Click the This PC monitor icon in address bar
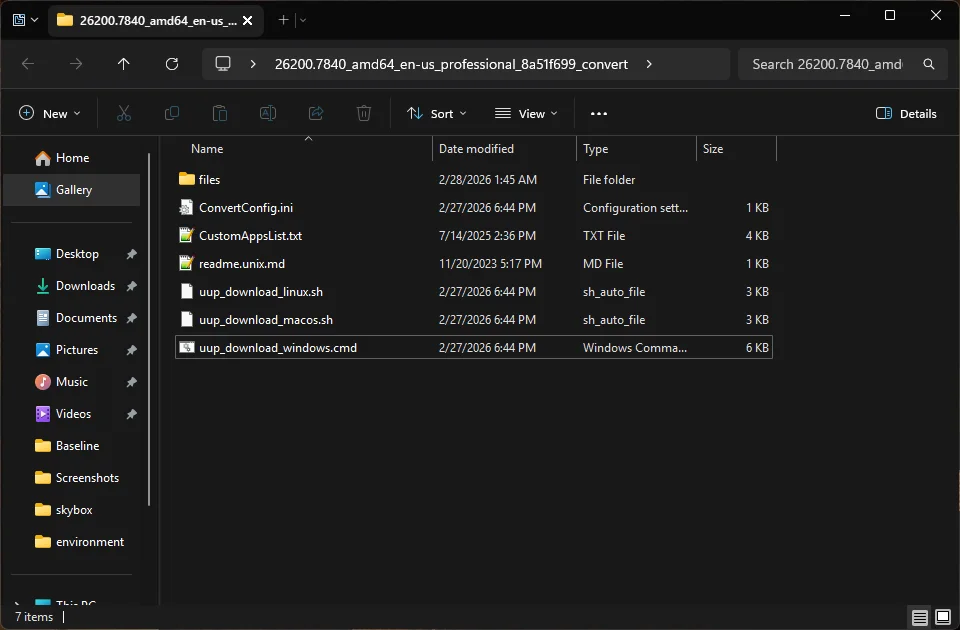The width and height of the screenshot is (960, 630). (x=223, y=64)
